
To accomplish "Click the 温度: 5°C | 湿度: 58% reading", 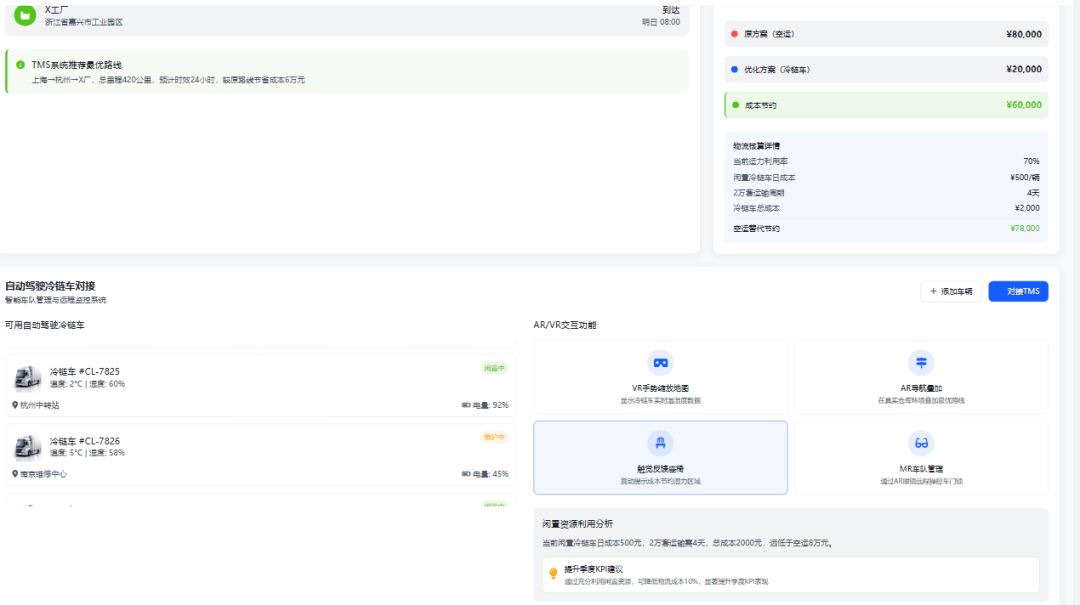I will 87,453.
